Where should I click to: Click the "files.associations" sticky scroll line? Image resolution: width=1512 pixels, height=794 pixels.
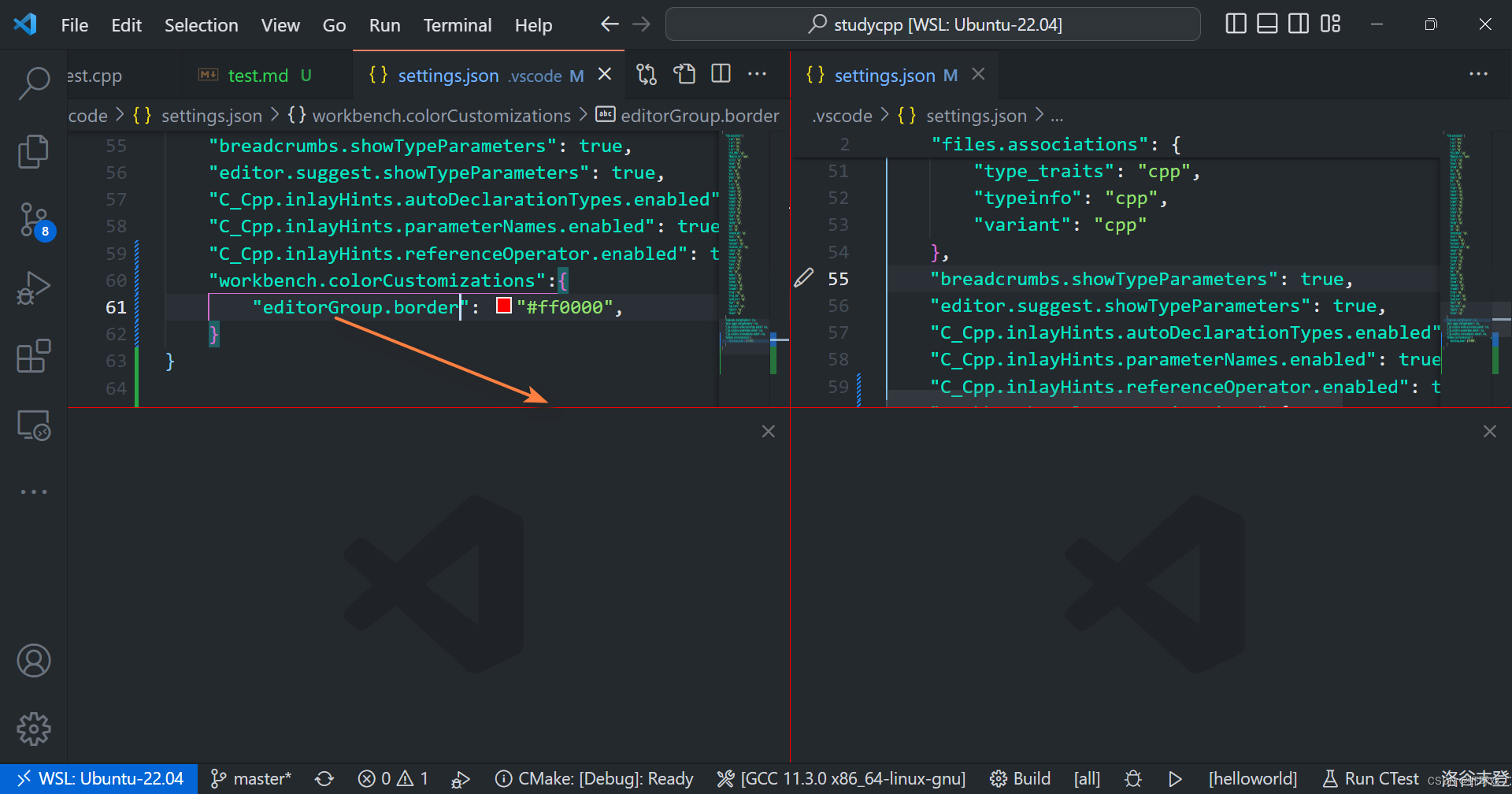[1117, 145]
